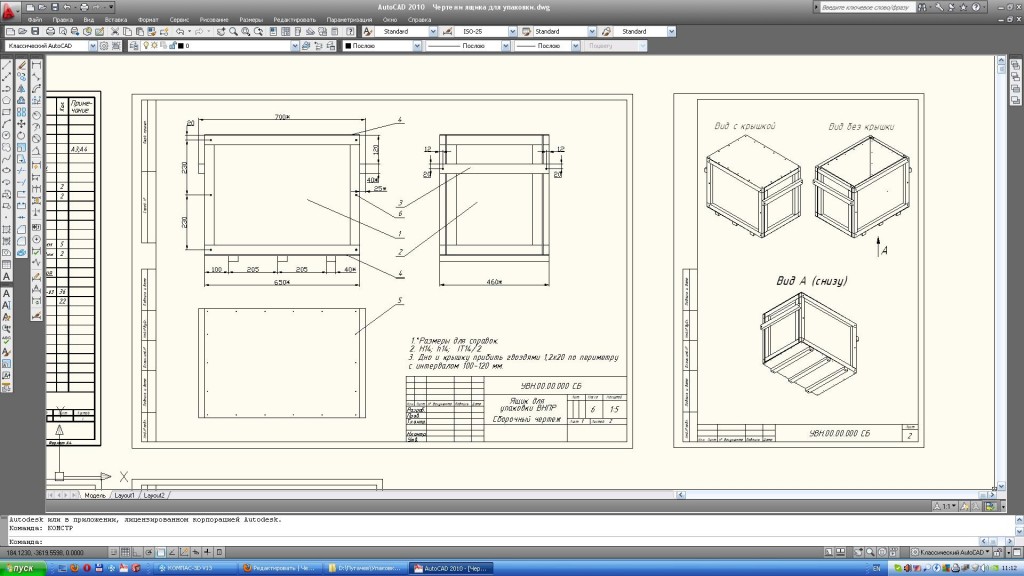Click the Zoom realtime magnifier icon
Image resolution: width=1024 pixels, height=576 pixels.
click(233, 31)
